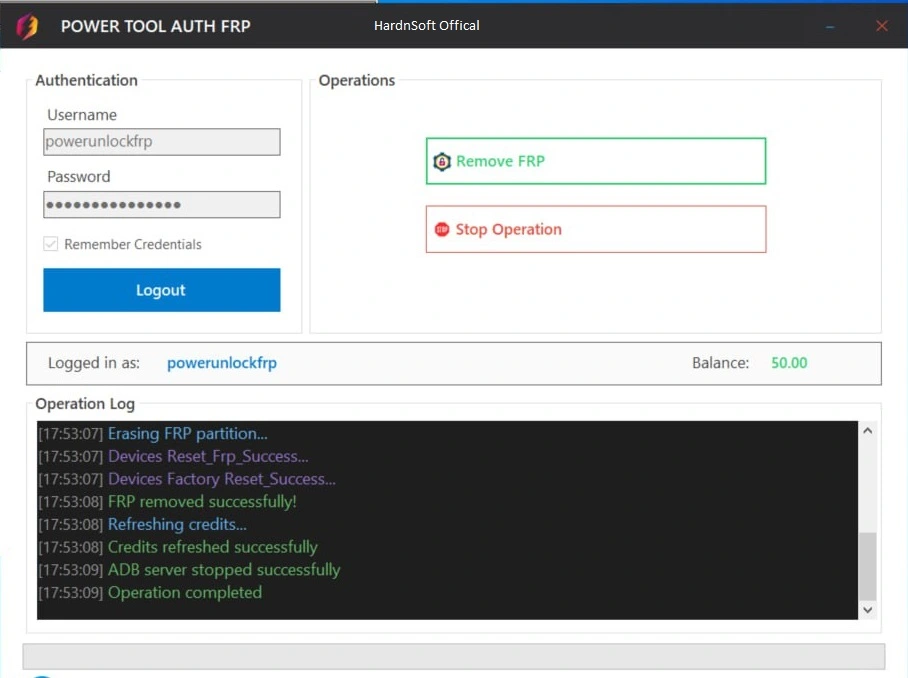Click the Power Tool app logo icon
Viewport: 908px width, 678px height.
pyautogui.click(x=27, y=26)
